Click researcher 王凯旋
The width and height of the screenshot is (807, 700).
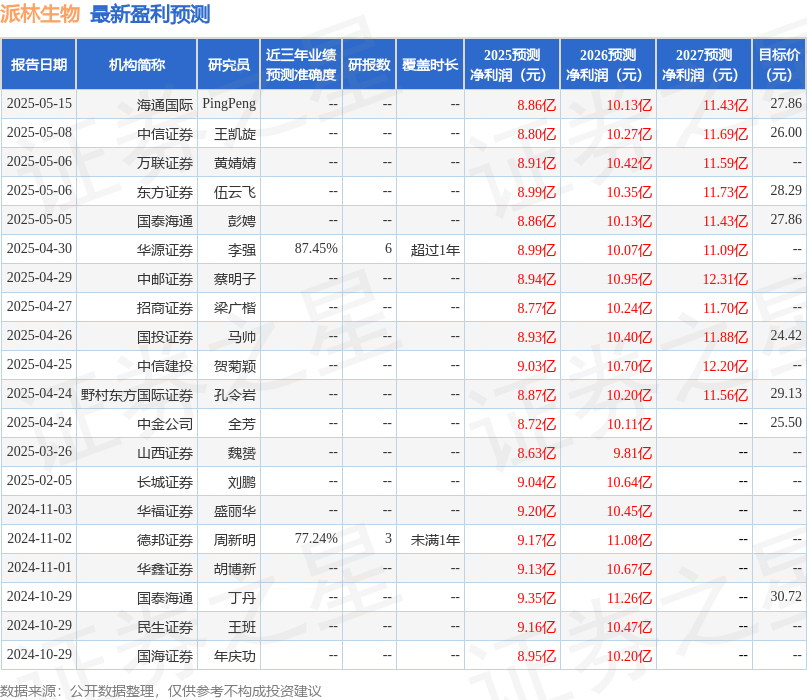coord(235,134)
